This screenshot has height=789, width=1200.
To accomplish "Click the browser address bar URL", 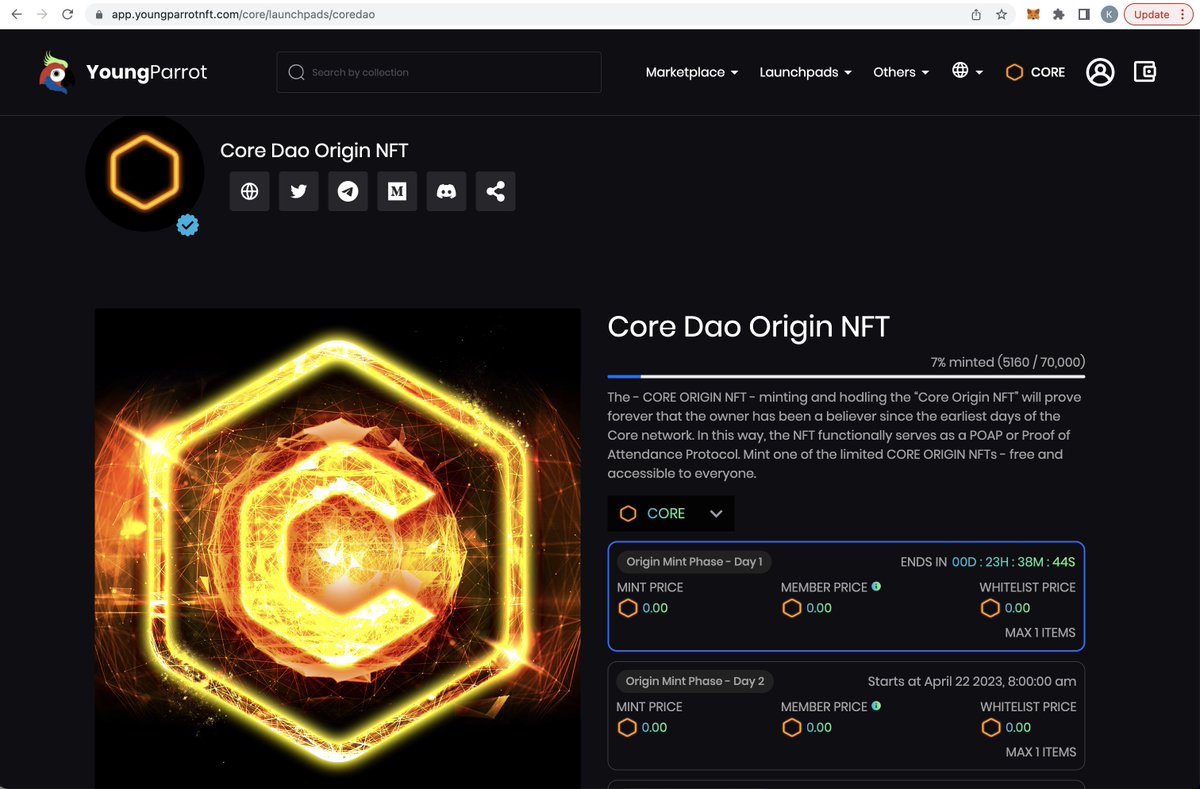I will (x=243, y=15).
